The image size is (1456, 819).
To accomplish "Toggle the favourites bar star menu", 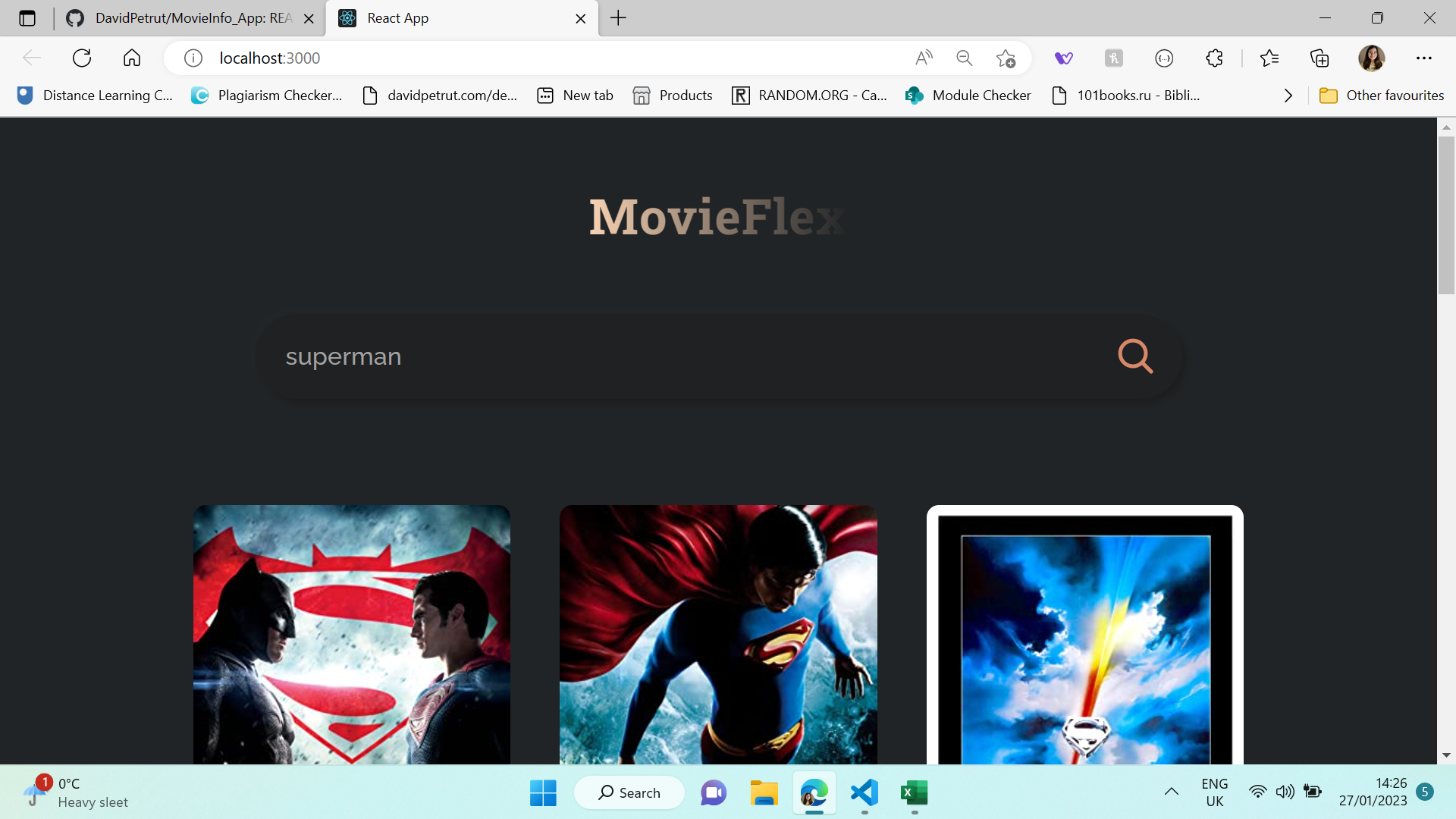I will tap(1269, 58).
